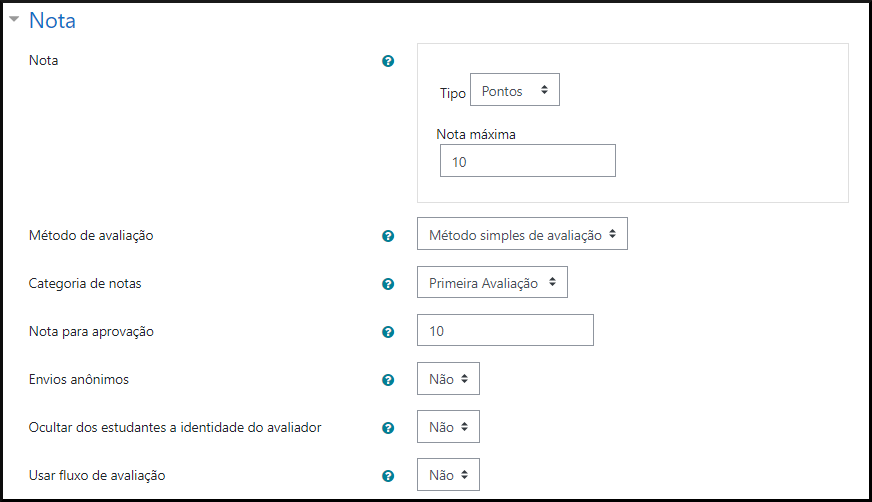The image size is (872, 502).
Task: Click the Categoria de notas label
Action: [x=85, y=284]
